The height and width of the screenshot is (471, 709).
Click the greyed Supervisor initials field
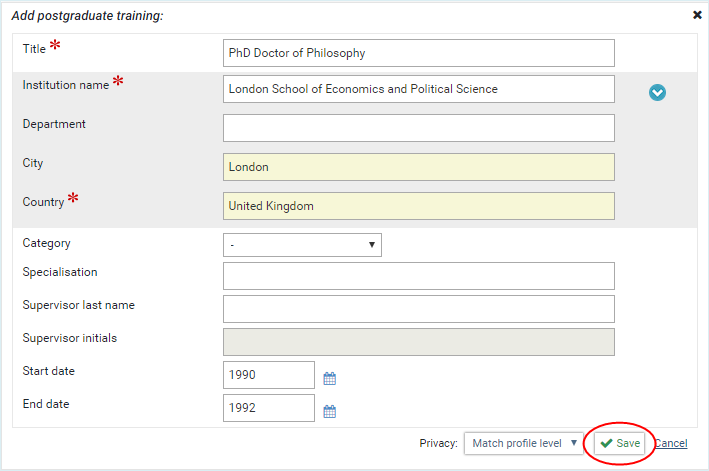coord(418,342)
